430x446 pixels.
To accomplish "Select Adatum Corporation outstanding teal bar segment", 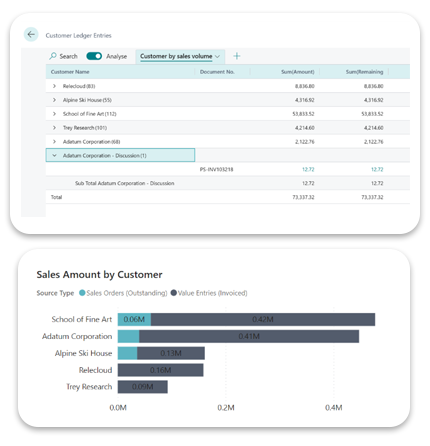I will [128, 336].
